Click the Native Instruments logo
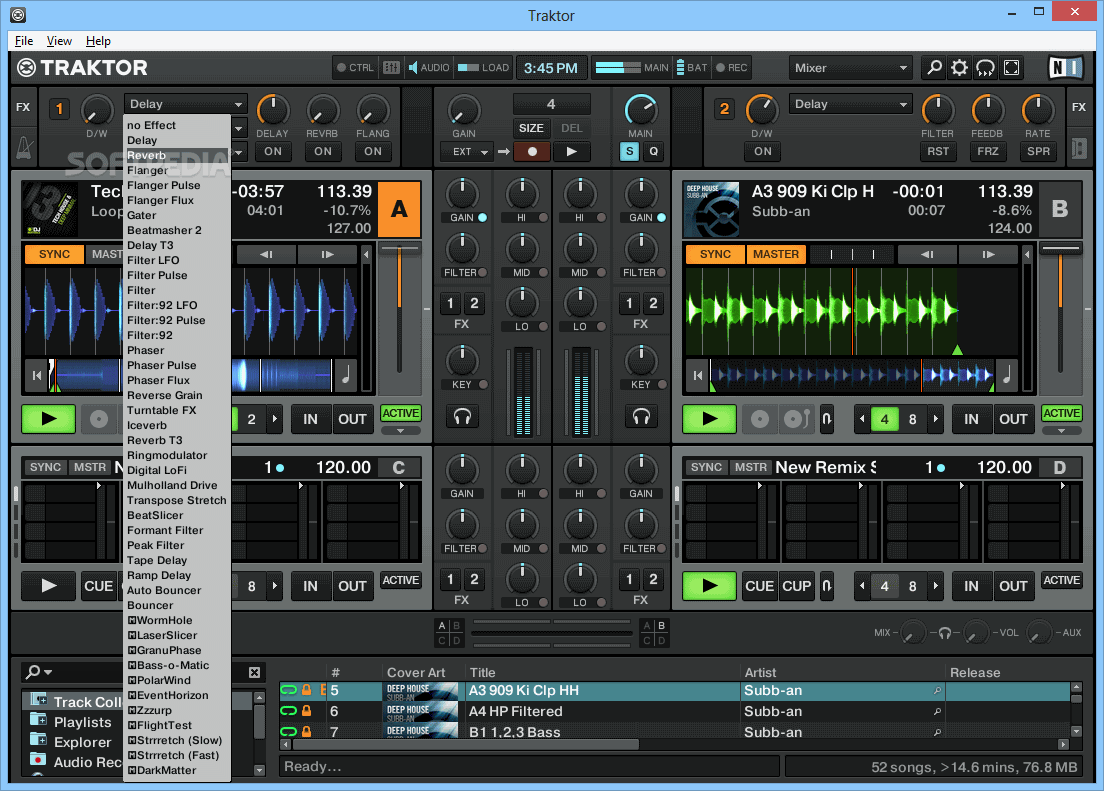This screenshot has height=791, width=1104. pyautogui.click(x=1065, y=67)
